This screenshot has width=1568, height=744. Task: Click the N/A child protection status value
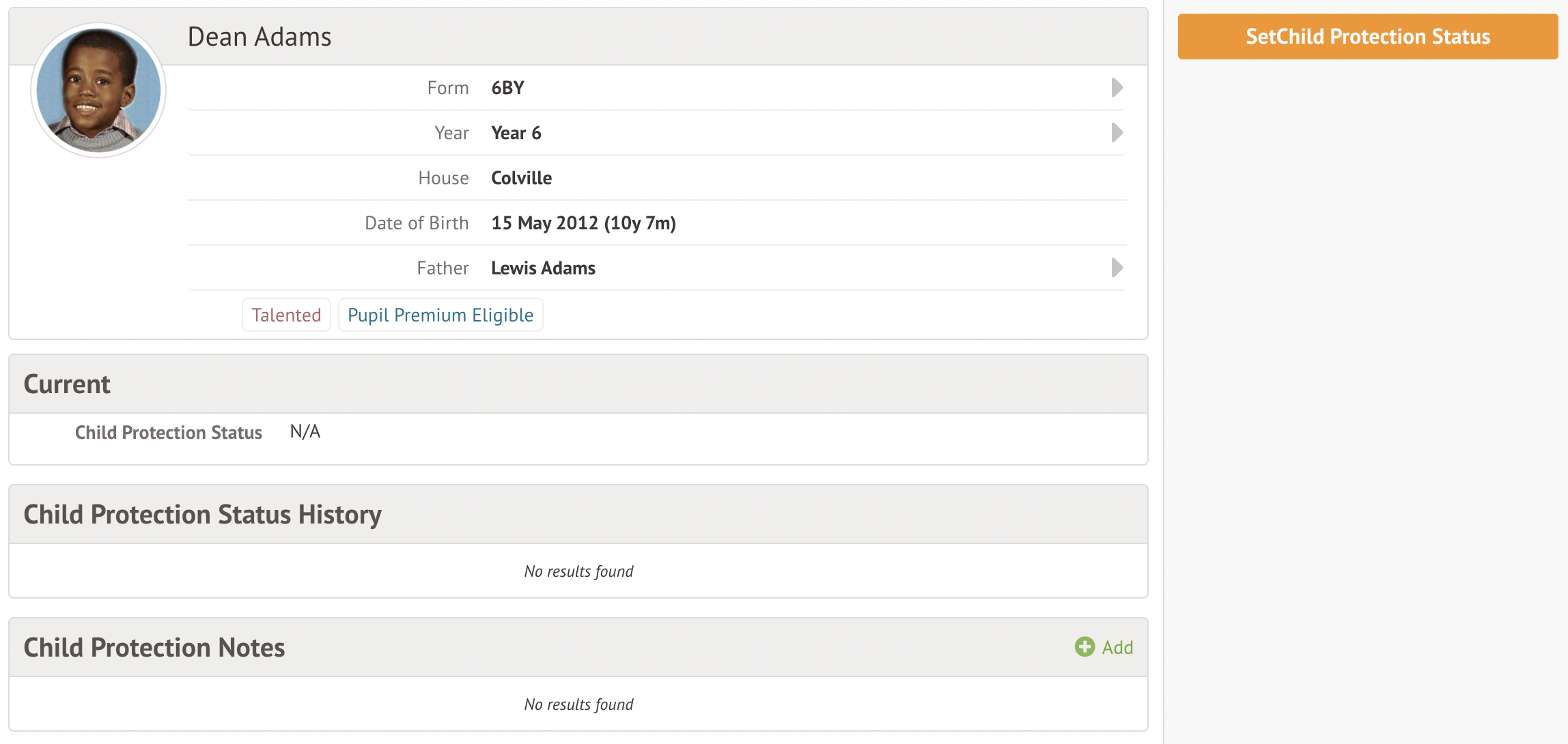305,432
